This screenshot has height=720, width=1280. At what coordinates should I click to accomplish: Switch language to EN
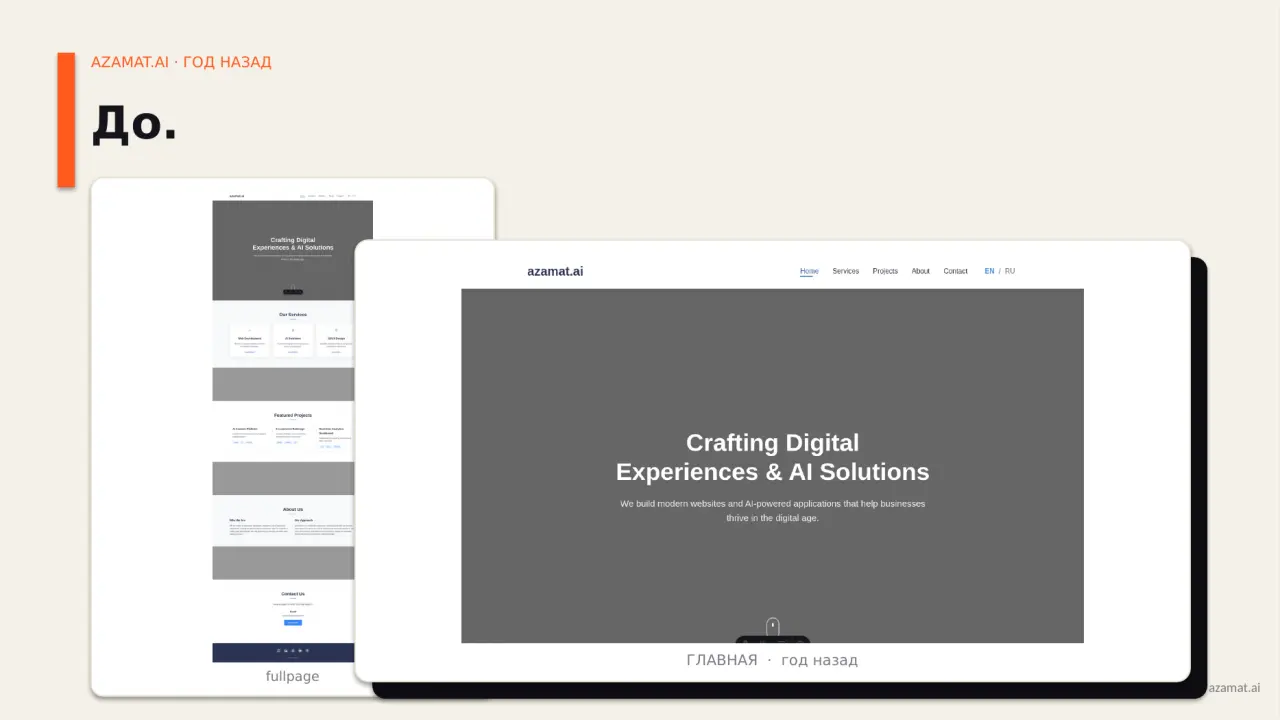pos(989,271)
